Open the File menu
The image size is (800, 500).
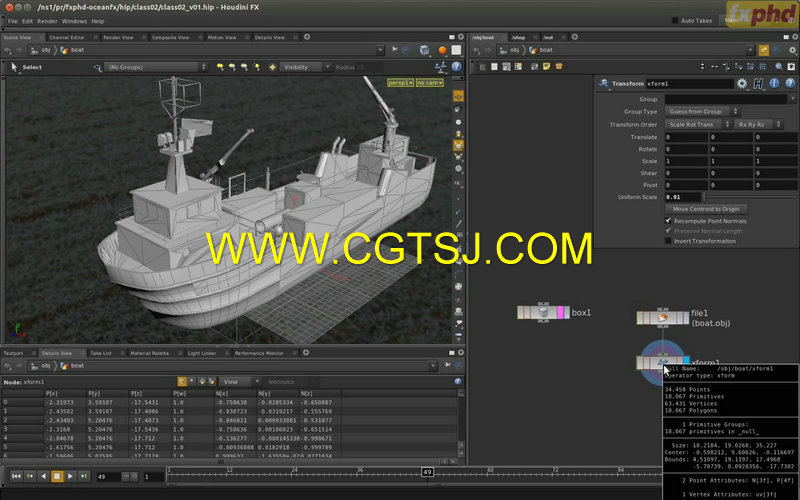[x=12, y=21]
